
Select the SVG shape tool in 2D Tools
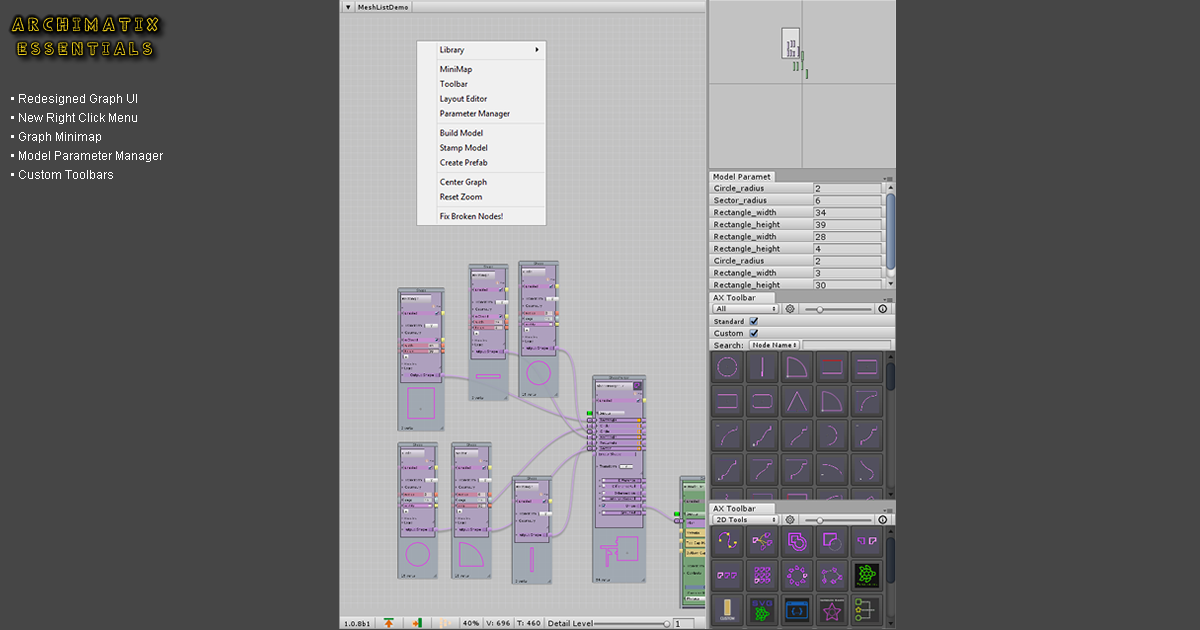click(761, 609)
